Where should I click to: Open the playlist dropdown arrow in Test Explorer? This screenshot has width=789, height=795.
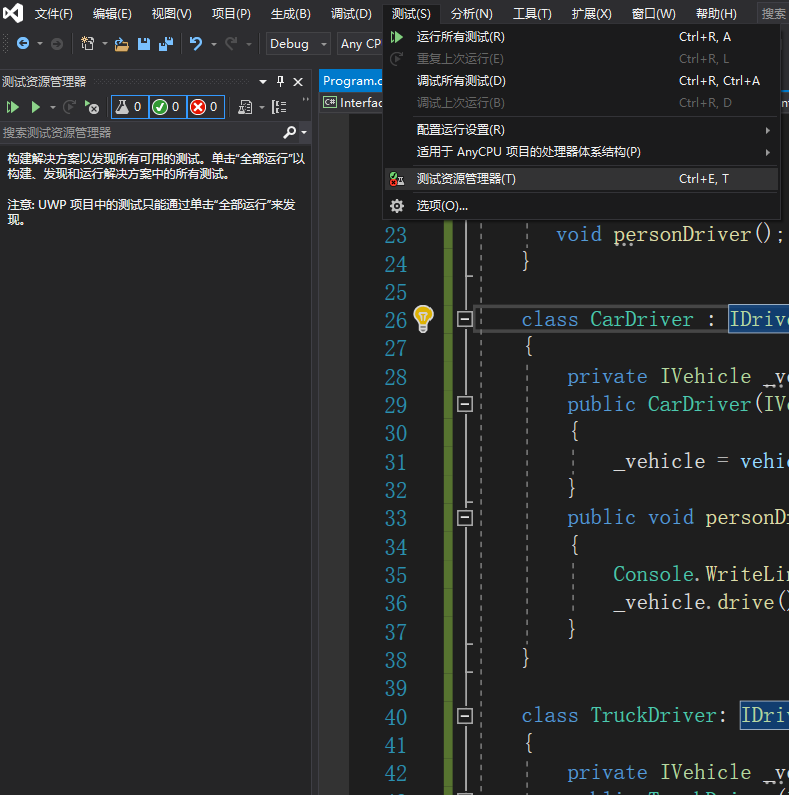pos(262,107)
